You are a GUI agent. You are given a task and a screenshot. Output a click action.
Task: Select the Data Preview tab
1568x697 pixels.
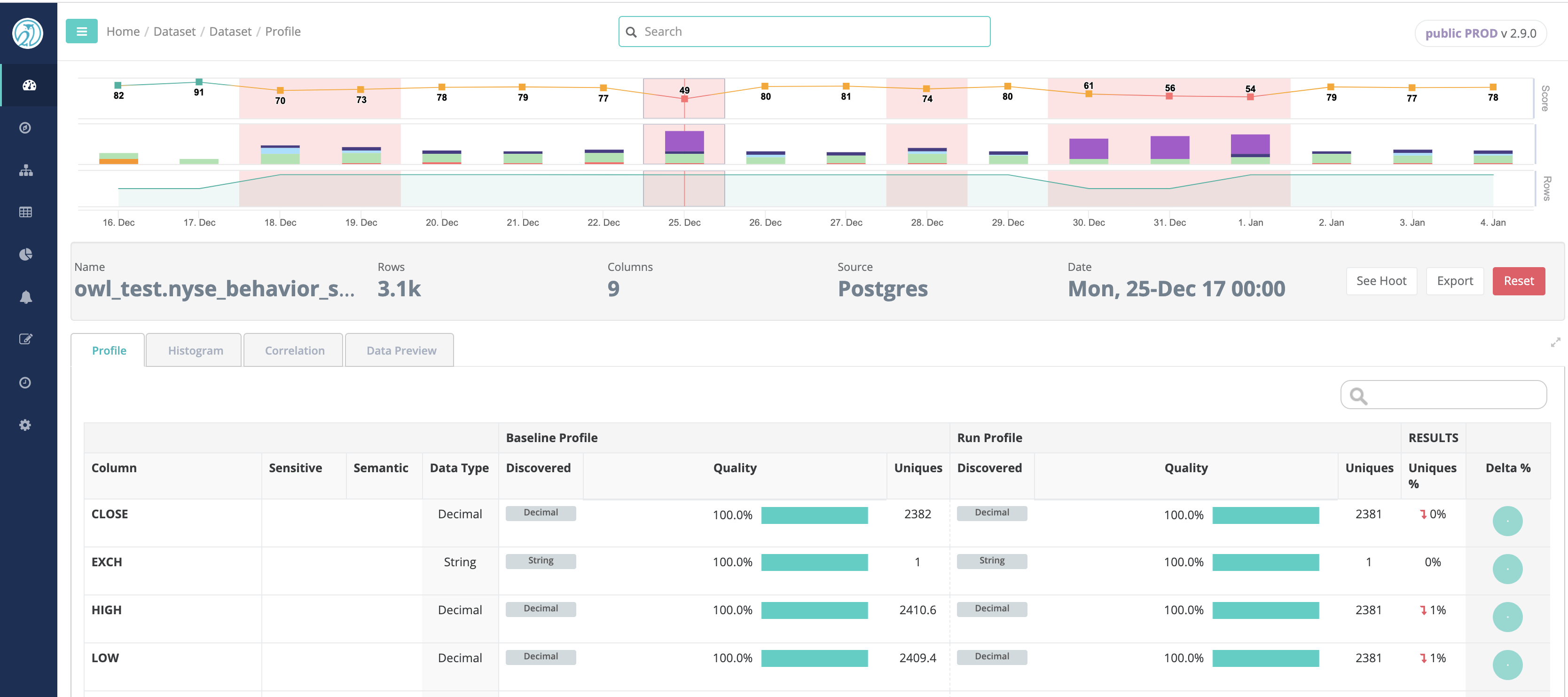coord(401,350)
